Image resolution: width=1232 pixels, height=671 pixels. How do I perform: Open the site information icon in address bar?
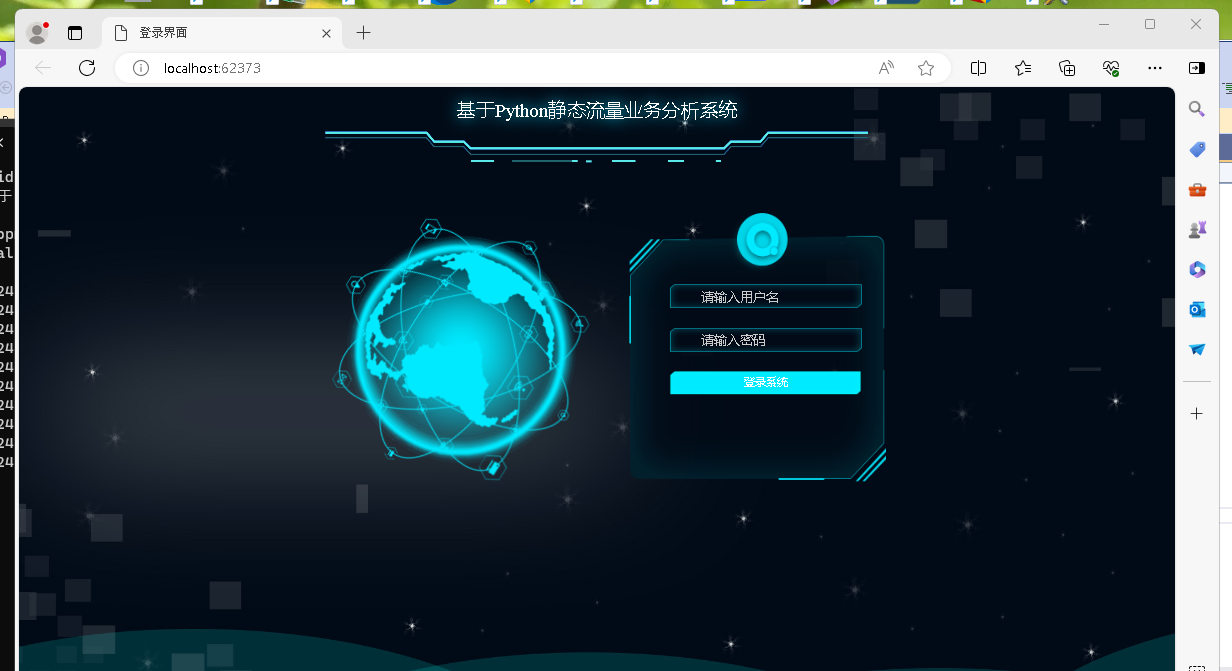click(x=141, y=68)
